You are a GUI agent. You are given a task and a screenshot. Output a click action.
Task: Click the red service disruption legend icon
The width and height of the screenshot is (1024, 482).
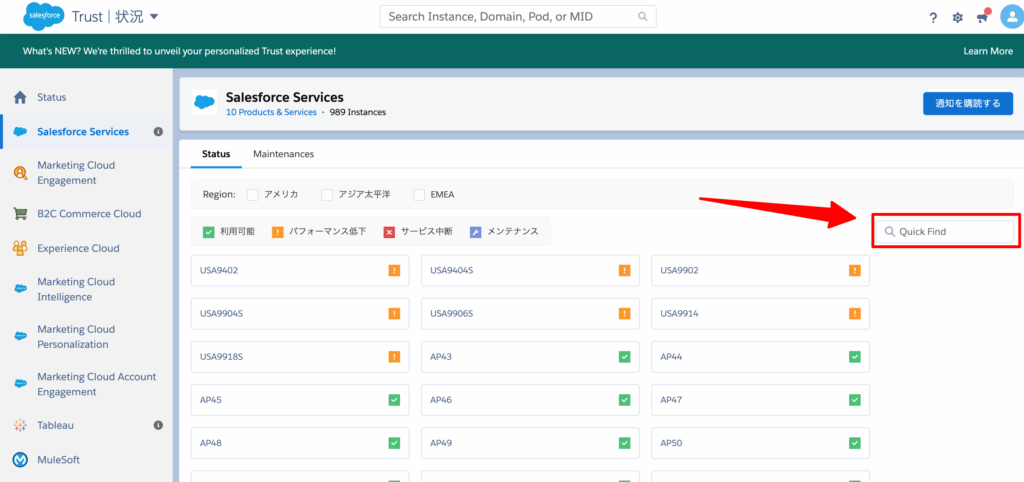[389, 232]
